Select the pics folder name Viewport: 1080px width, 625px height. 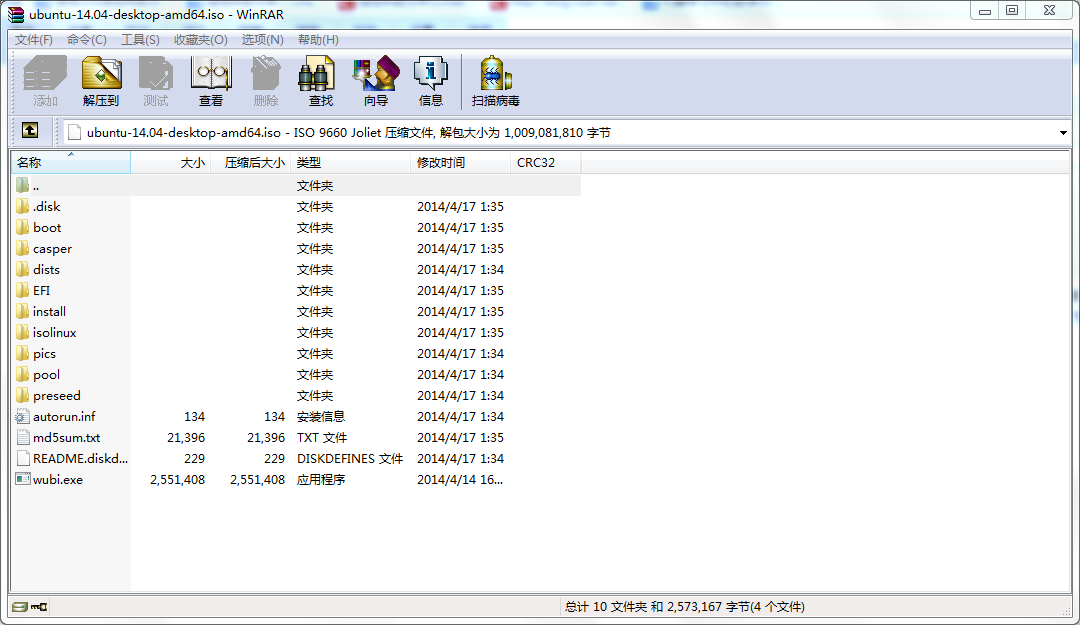[44, 354]
